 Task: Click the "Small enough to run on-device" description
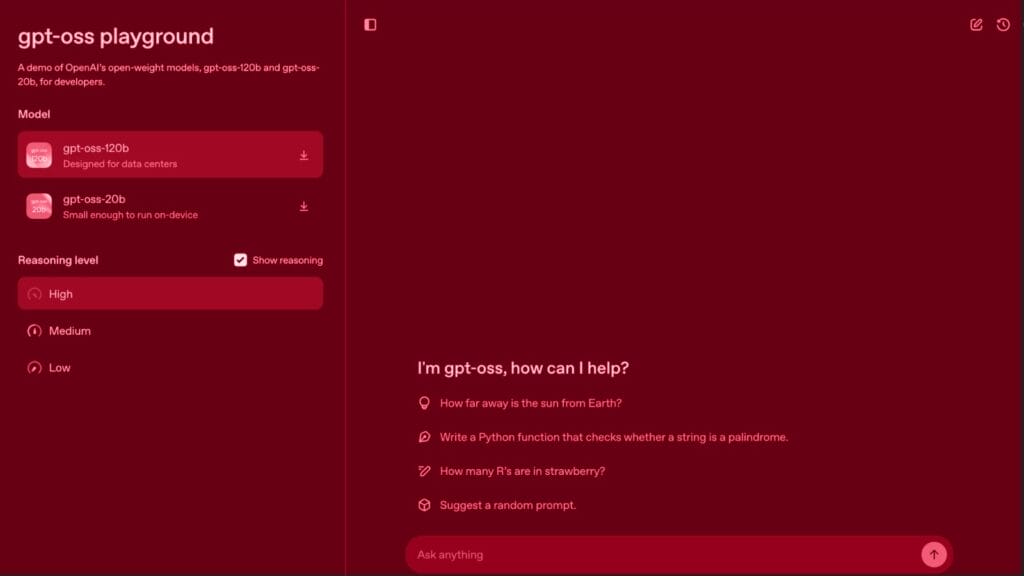coord(131,215)
